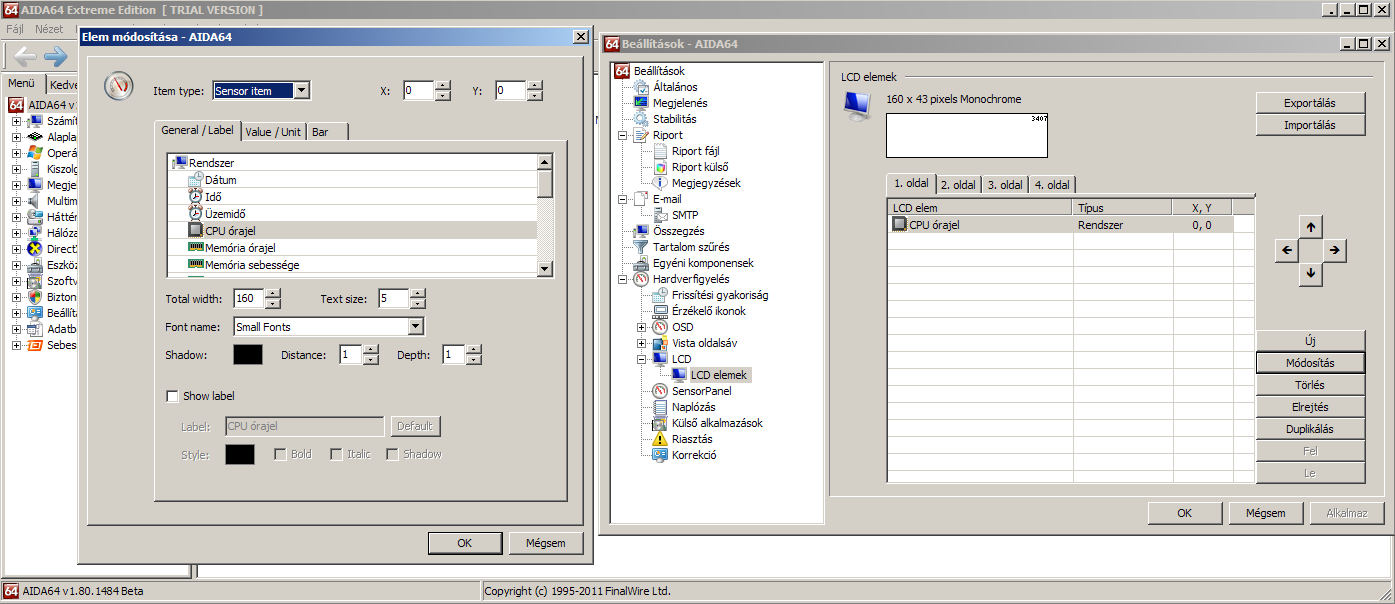This screenshot has width=1395, height=604.
Task: Move LCD item left with arrow button
Action: pyautogui.click(x=1288, y=251)
